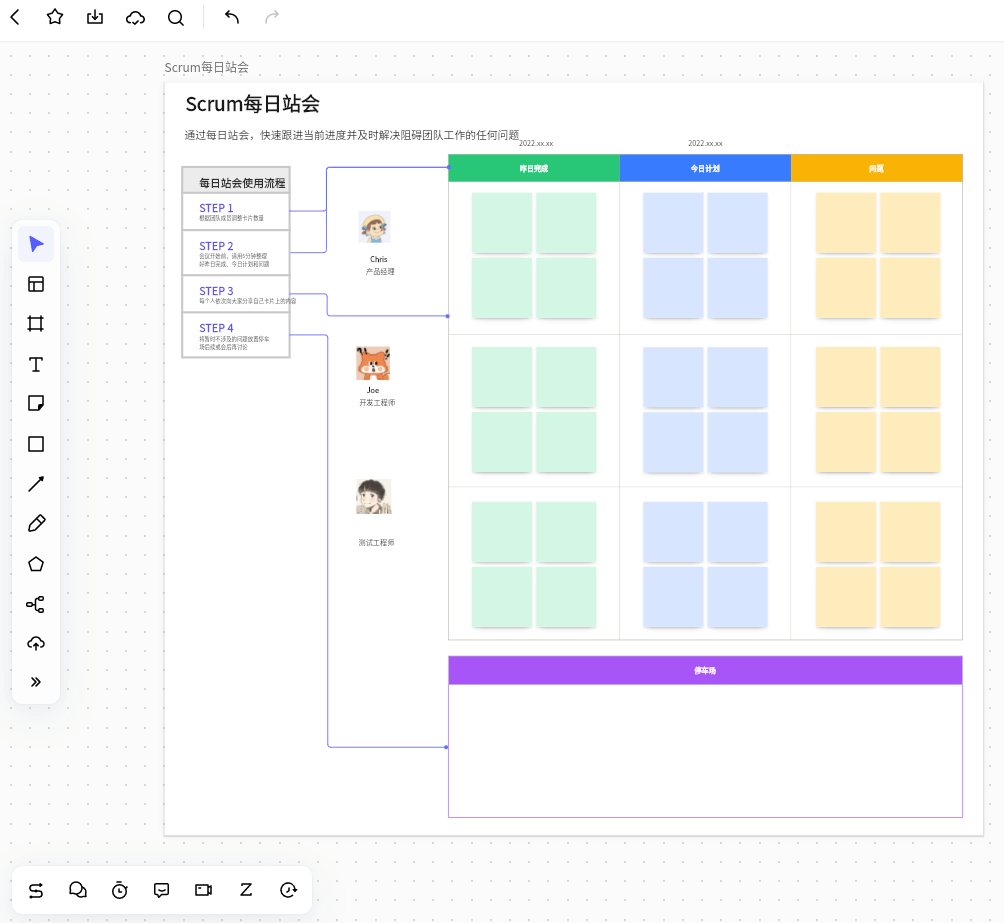The height and width of the screenshot is (923, 1004).
Task: Click the role label "测试工程师"
Action: point(376,543)
